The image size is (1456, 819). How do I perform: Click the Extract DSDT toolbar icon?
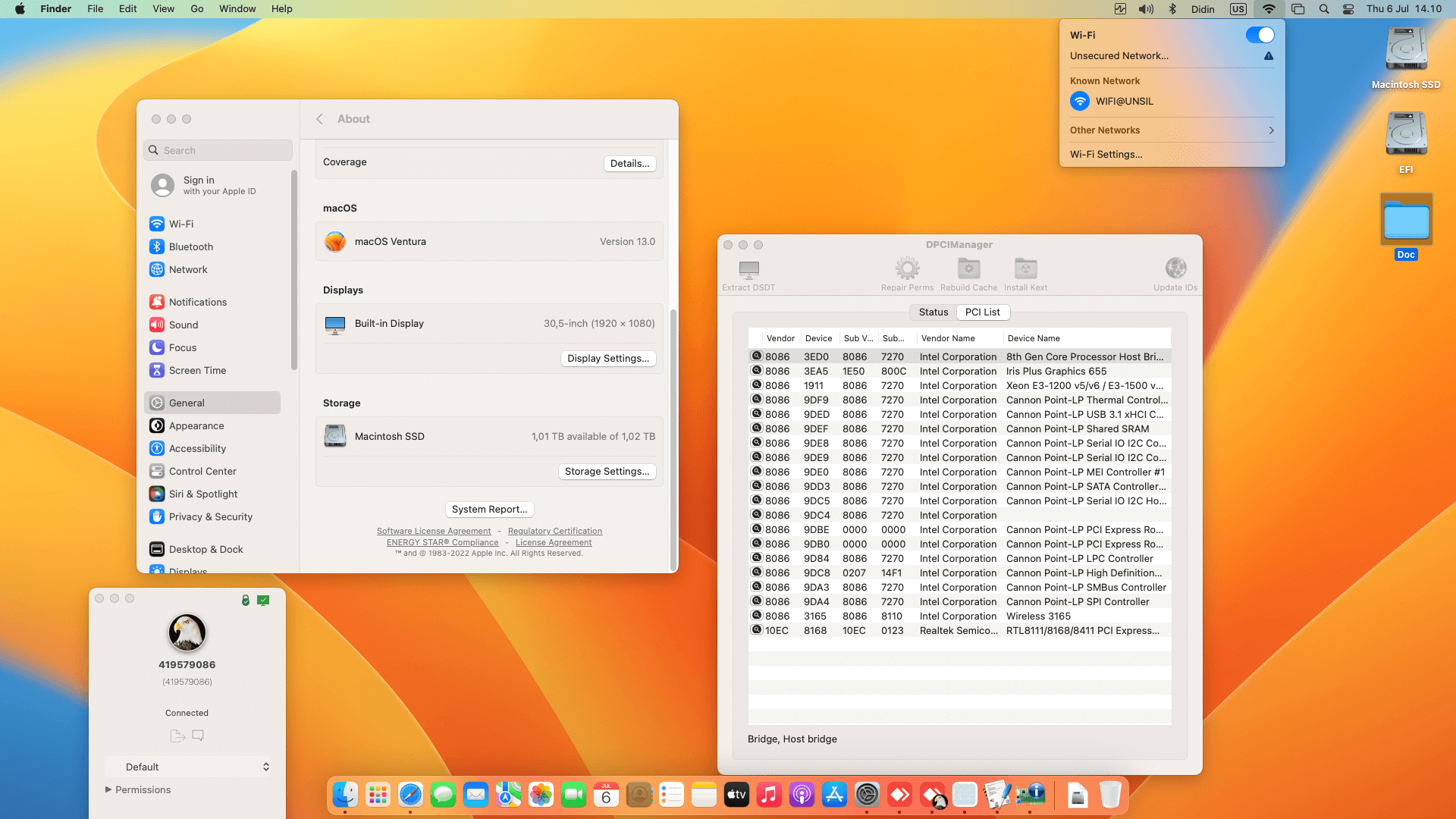[748, 270]
